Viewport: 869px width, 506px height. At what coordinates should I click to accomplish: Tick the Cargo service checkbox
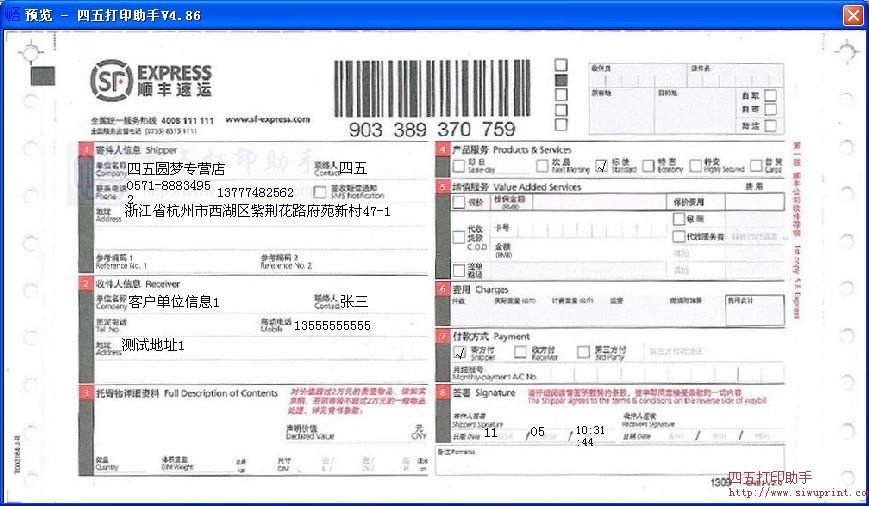756,166
